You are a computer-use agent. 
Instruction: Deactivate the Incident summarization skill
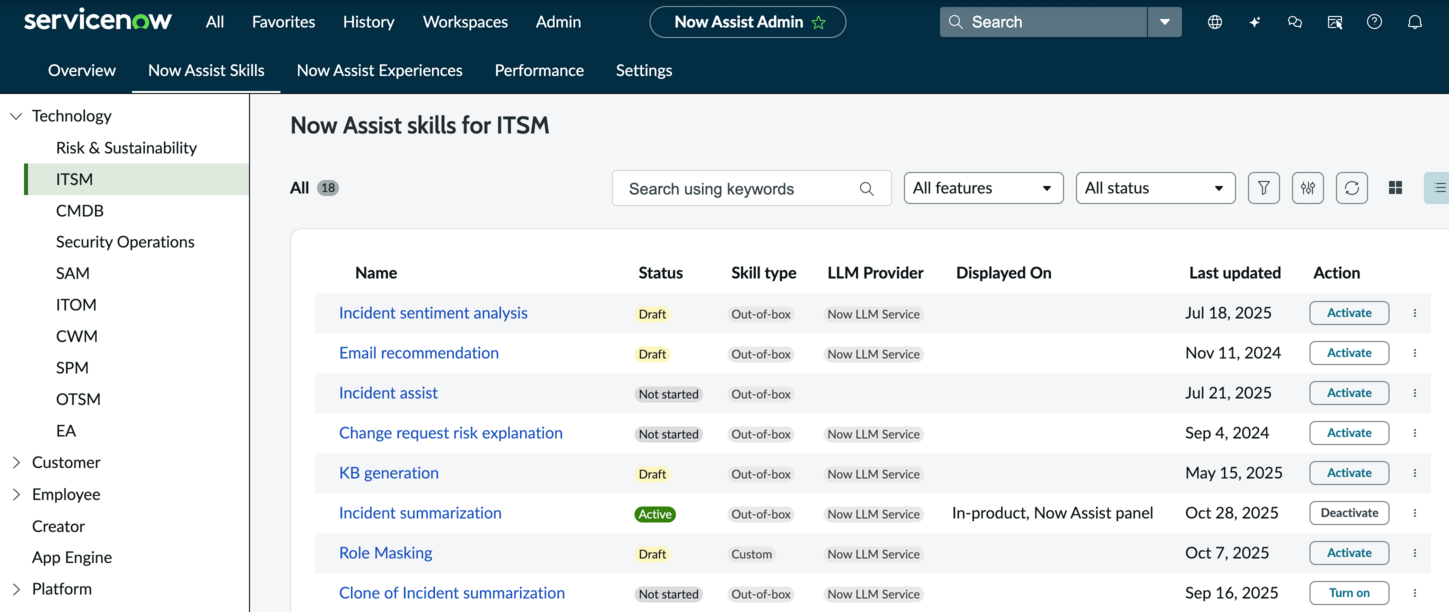1349,513
